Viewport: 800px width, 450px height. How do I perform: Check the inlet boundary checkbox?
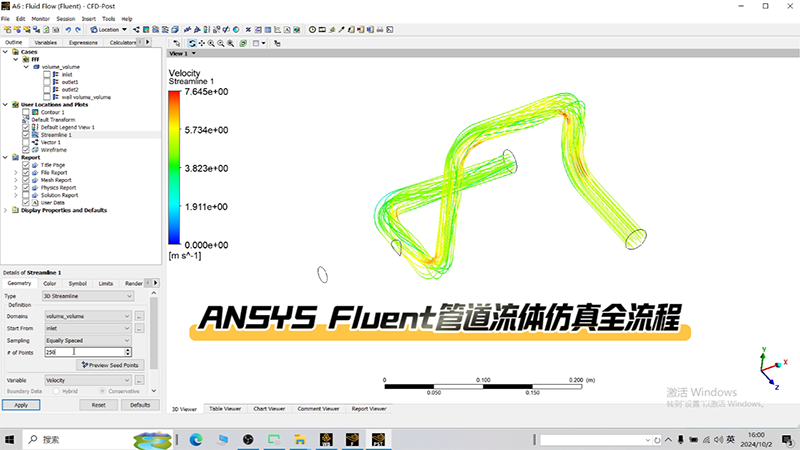point(47,74)
